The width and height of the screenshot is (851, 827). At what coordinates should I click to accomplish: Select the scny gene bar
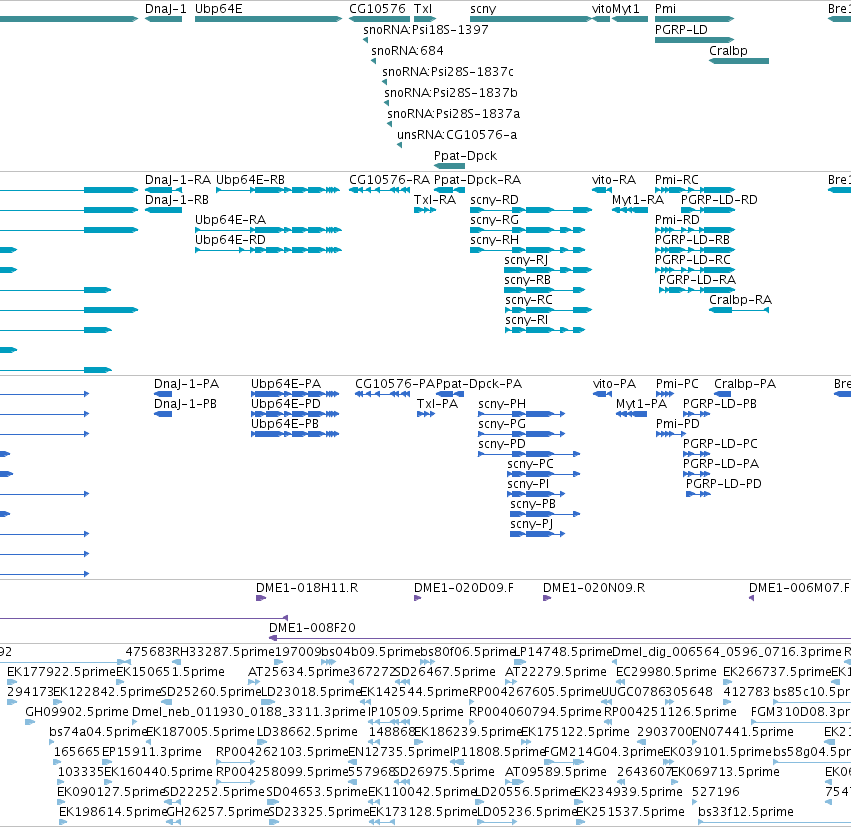tap(530, 19)
